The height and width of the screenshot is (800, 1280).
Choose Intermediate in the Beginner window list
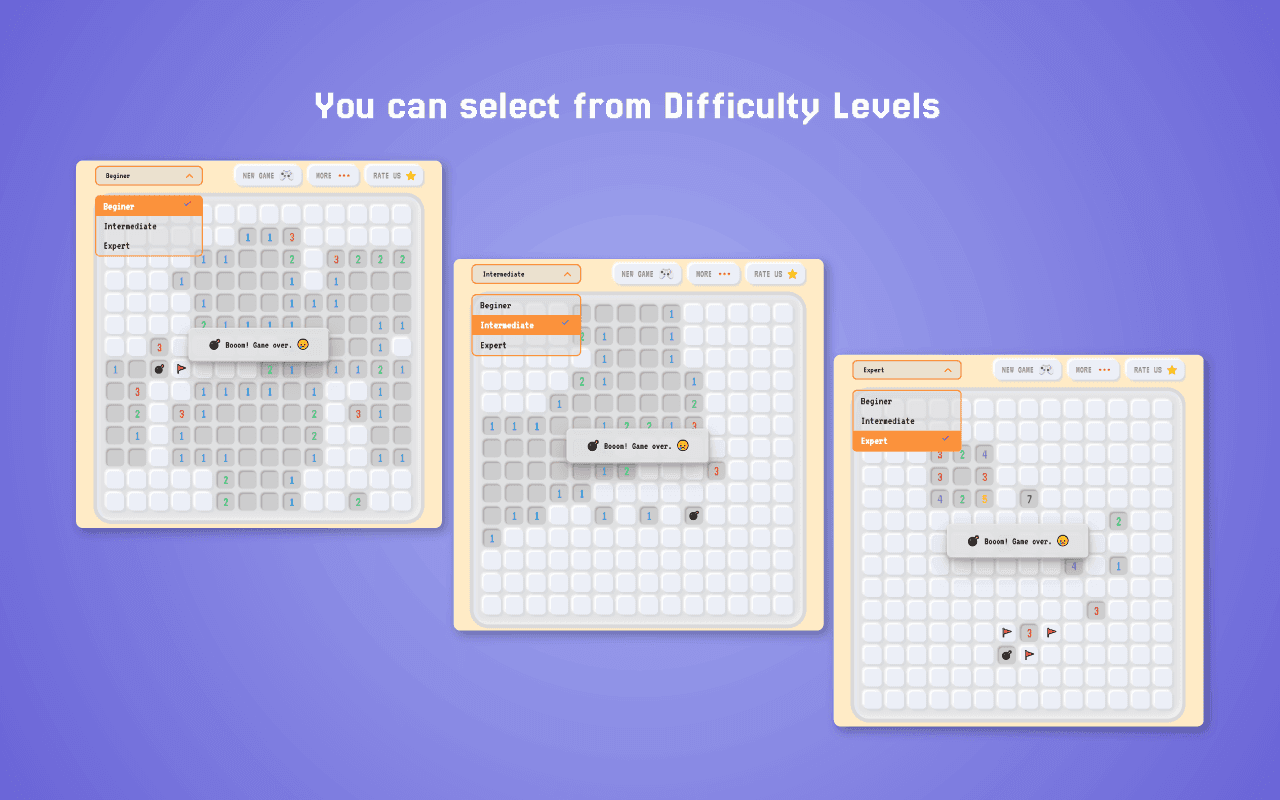pos(149,226)
